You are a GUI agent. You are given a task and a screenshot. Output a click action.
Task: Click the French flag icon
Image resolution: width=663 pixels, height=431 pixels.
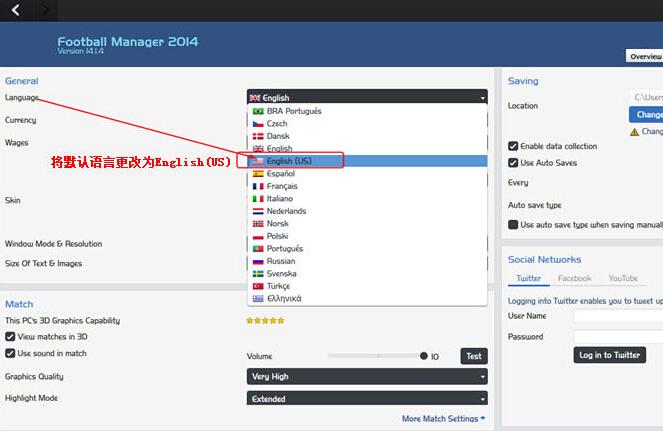(x=258, y=187)
